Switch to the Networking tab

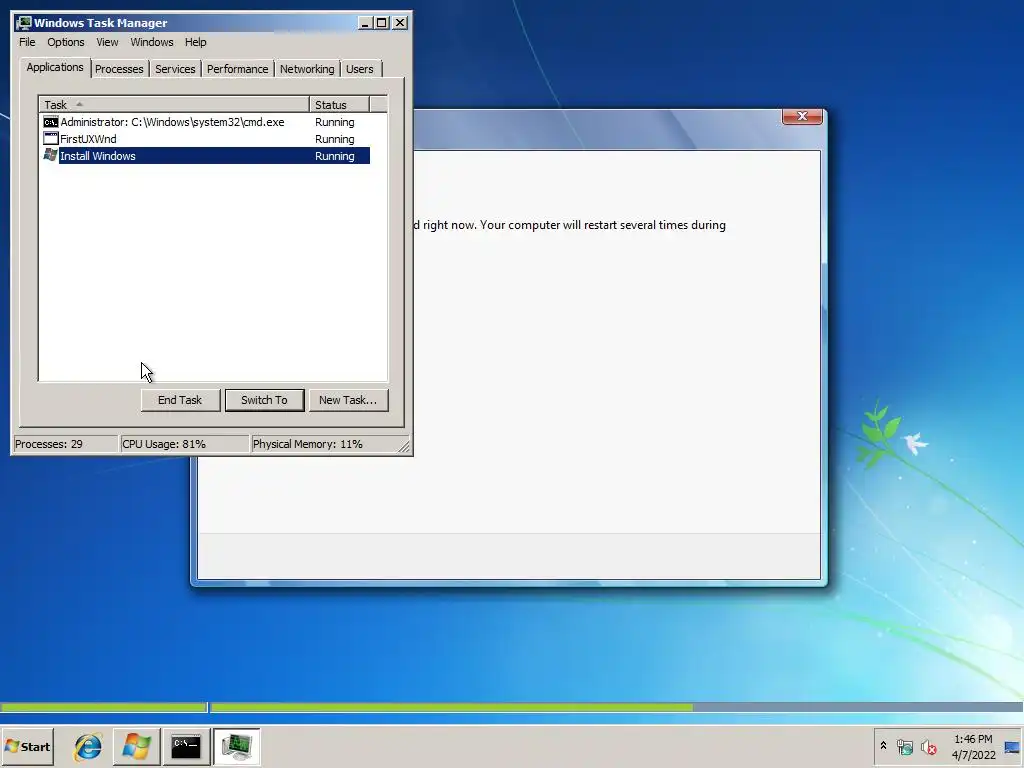pyautogui.click(x=307, y=69)
